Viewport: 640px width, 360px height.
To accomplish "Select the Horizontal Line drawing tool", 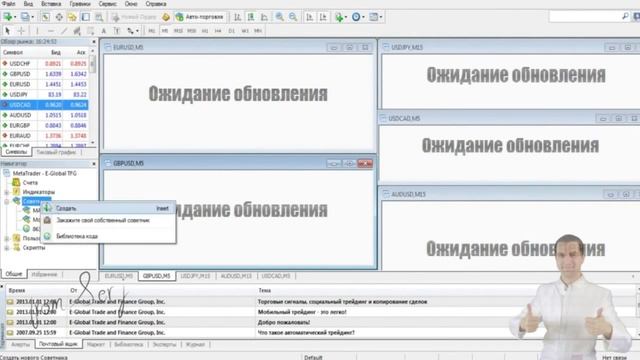I will [x=51, y=31].
